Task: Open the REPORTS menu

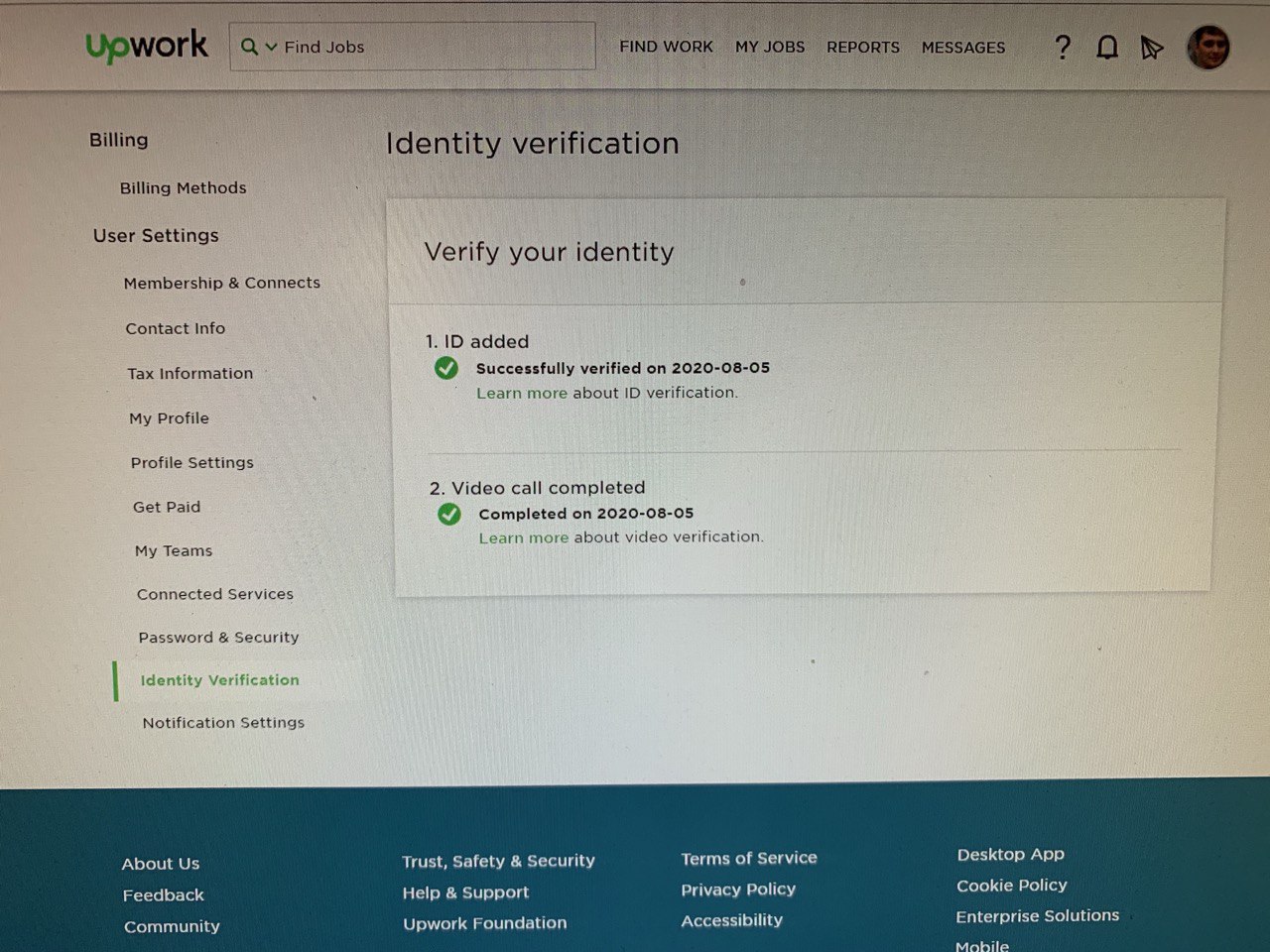Action: click(863, 47)
